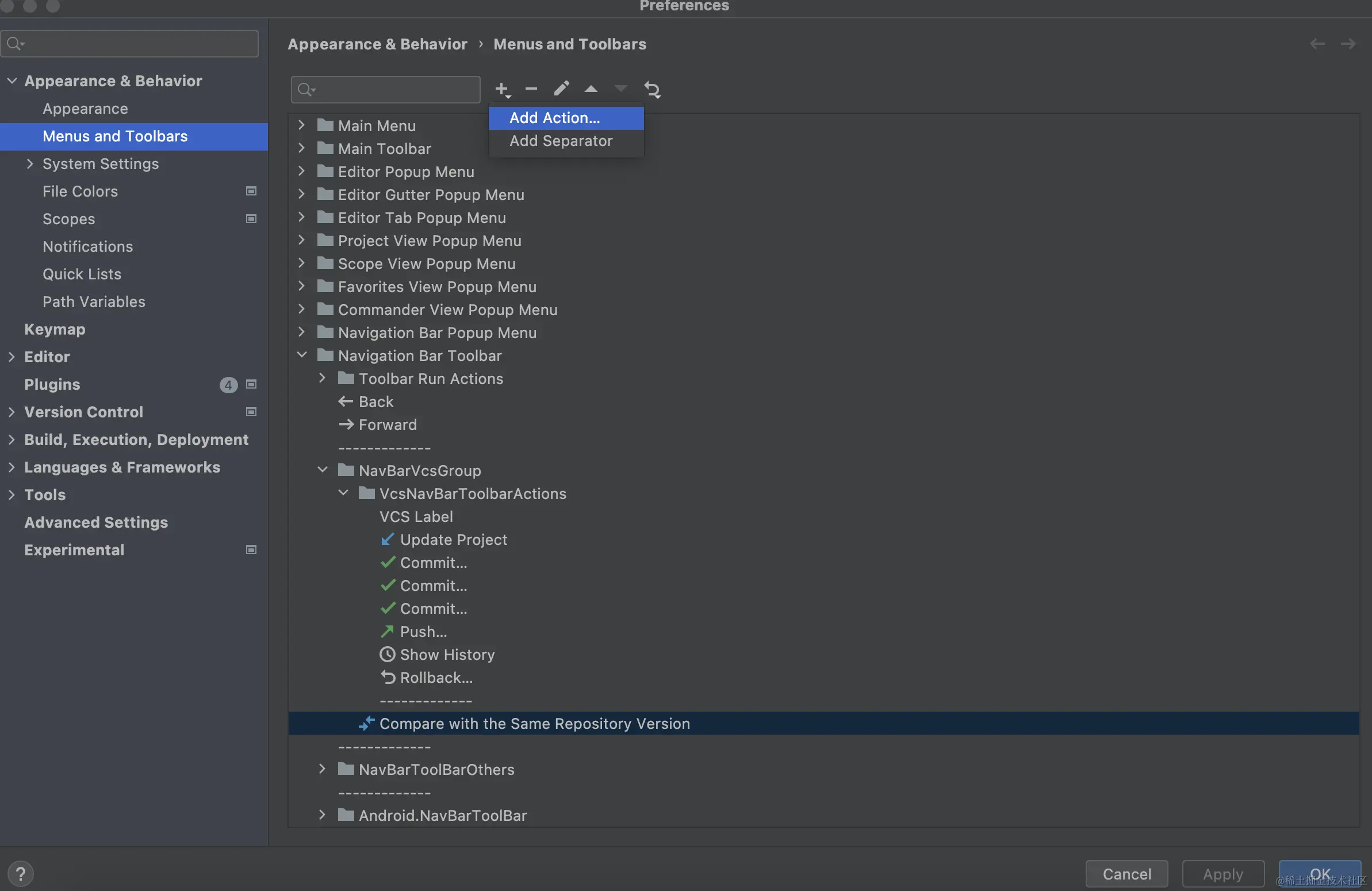Open the Keymap settings page
The width and height of the screenshot is (1372, 891).
pos(55,329)
